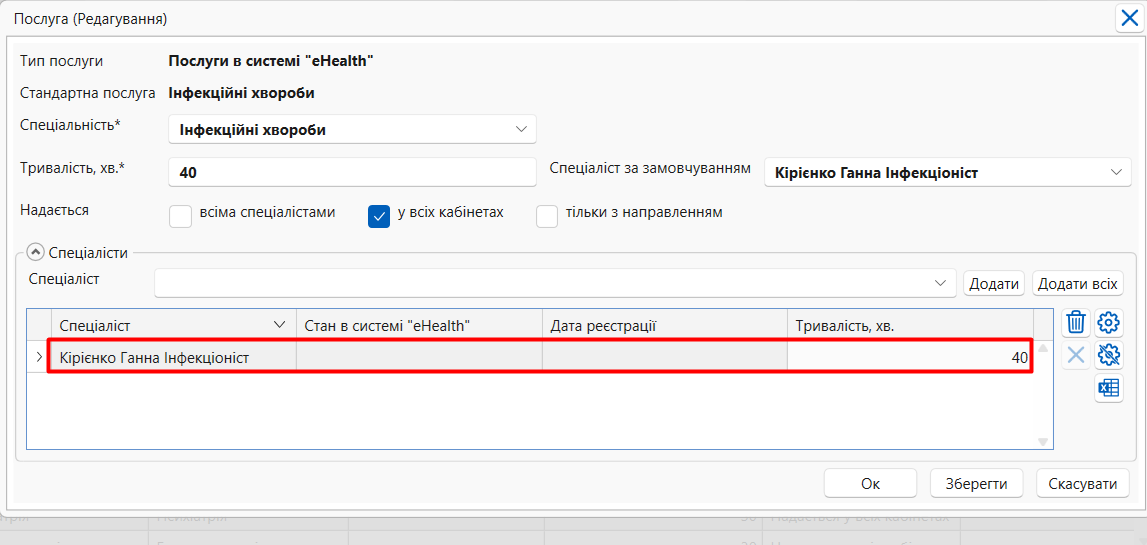
Task: Collapse the Спеціалісти section
Action: pyautogui.click(x=35, y=252)
